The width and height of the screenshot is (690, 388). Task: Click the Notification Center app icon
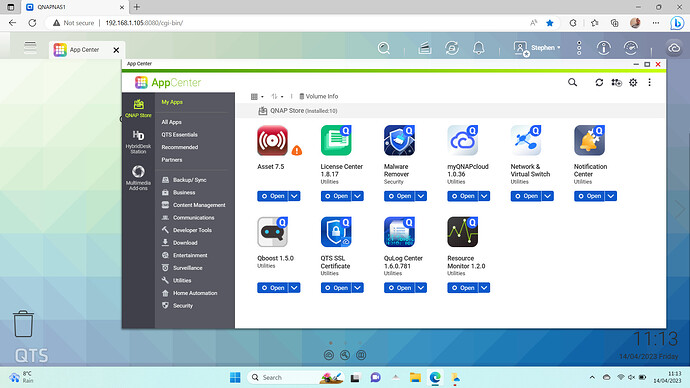pyautogui.click(x=589, y=140)
